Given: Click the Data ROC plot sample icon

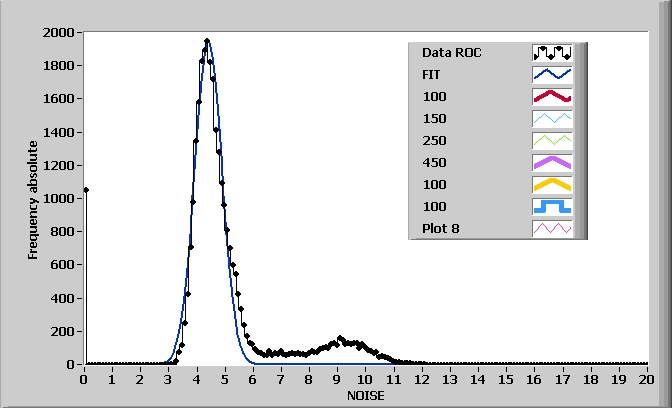Looking at the screenshot, I should coord(551,52).
